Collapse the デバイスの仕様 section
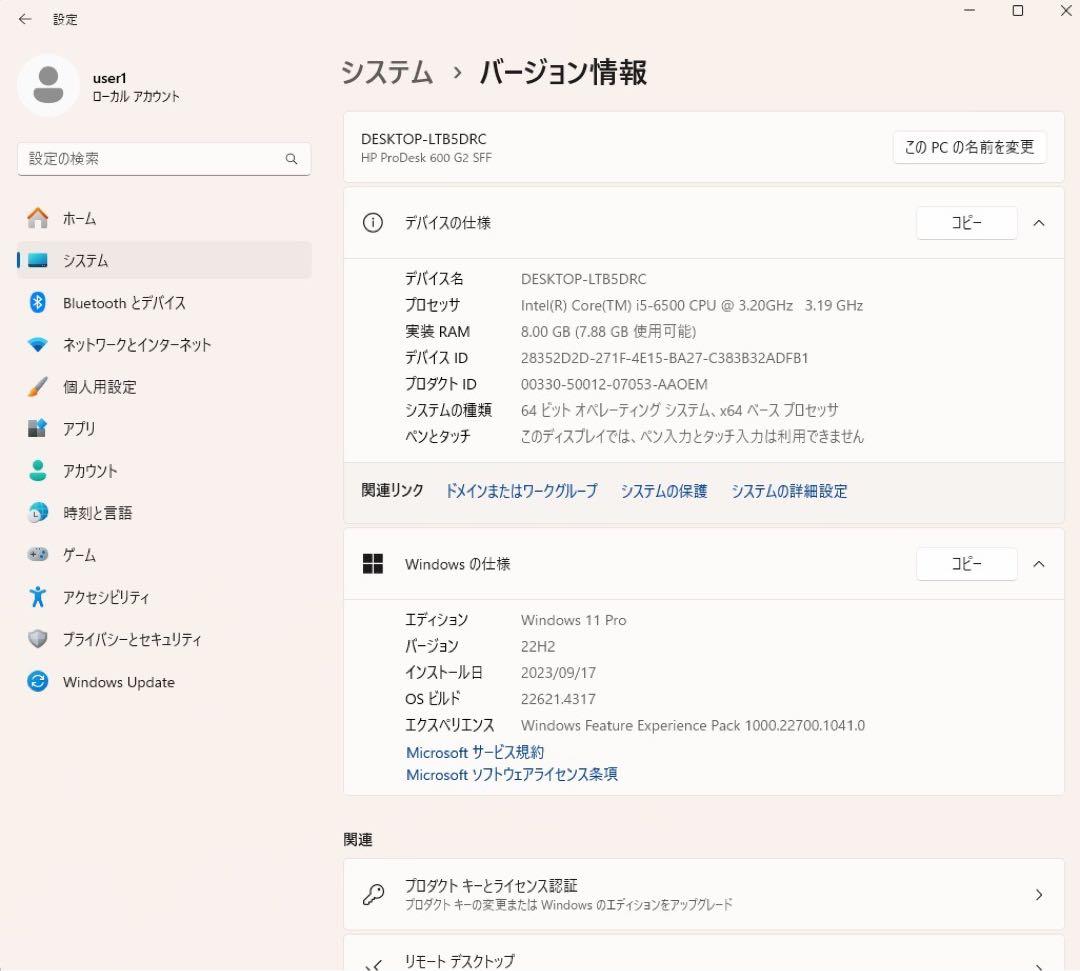This screenshot has height=971, width=1080. click(x=1039, y=223)
